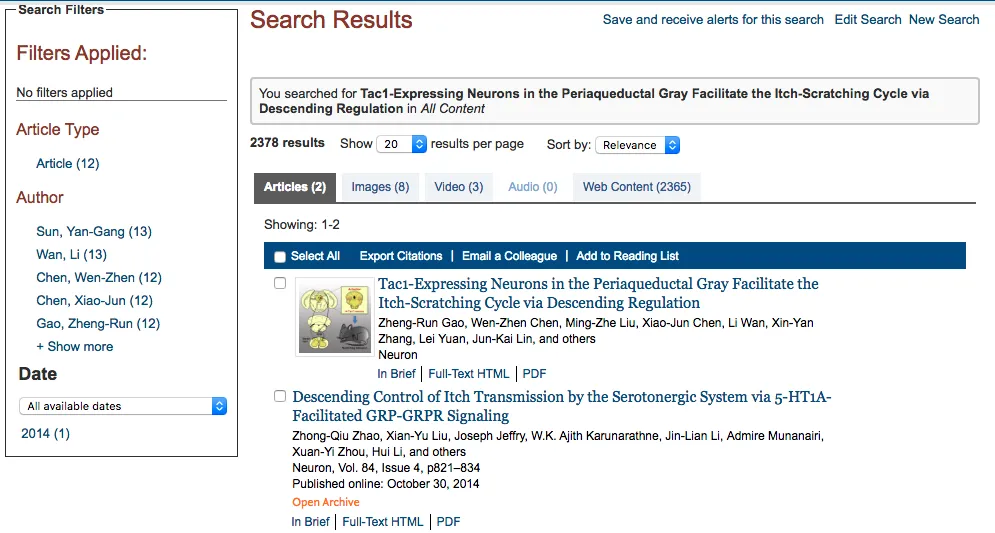Tick the checkbox for Descending Control of Itch article
Image resolution: width=995 pixels, height=533 pixels.
click(280, 396)
